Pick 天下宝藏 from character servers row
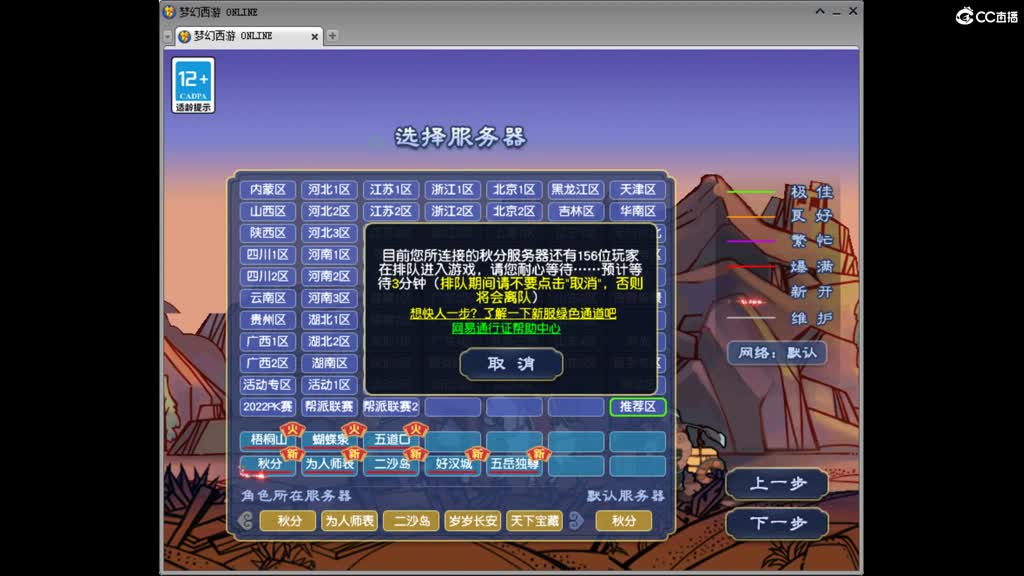1024x576 pixels. click(534, 521)
